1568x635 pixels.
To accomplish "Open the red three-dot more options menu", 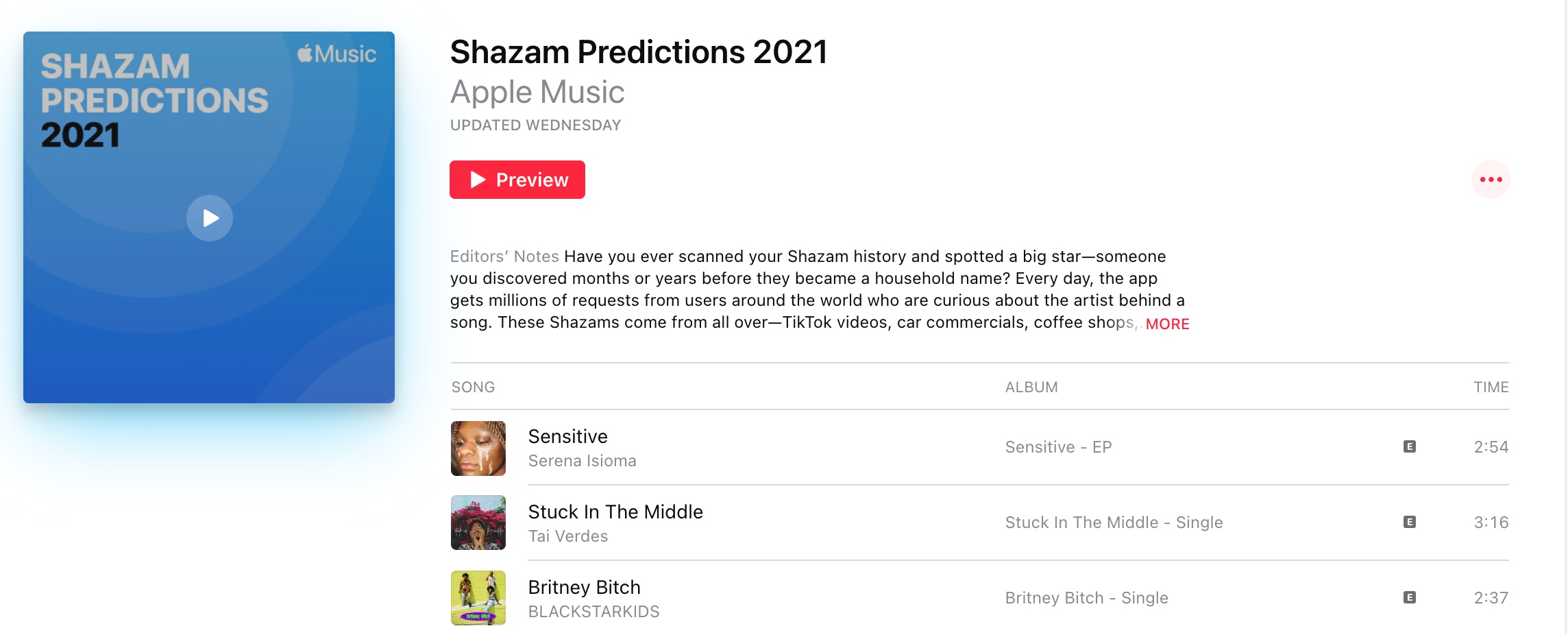I will tap(1491, 180).
